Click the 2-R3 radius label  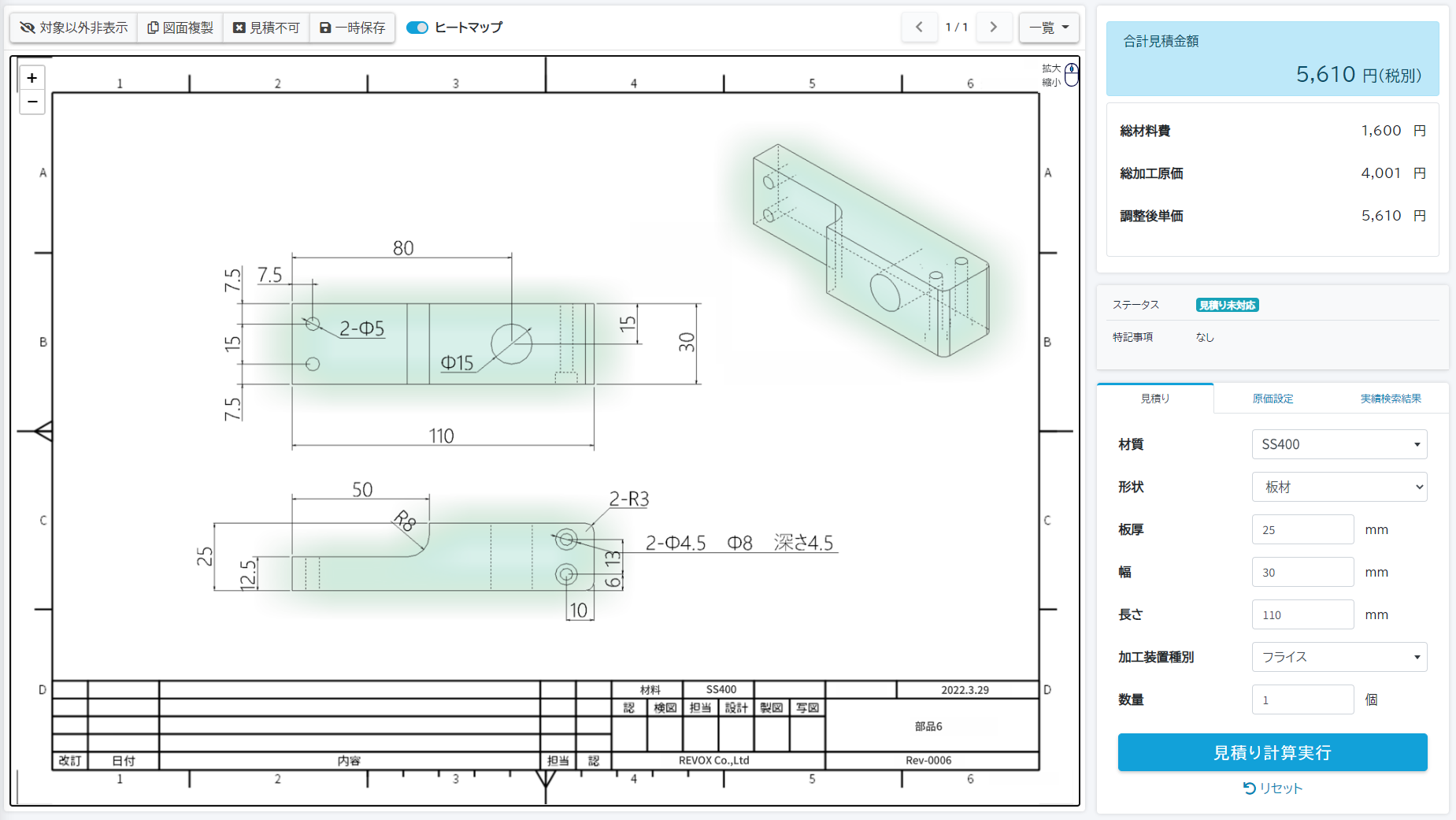pos(629,499)
